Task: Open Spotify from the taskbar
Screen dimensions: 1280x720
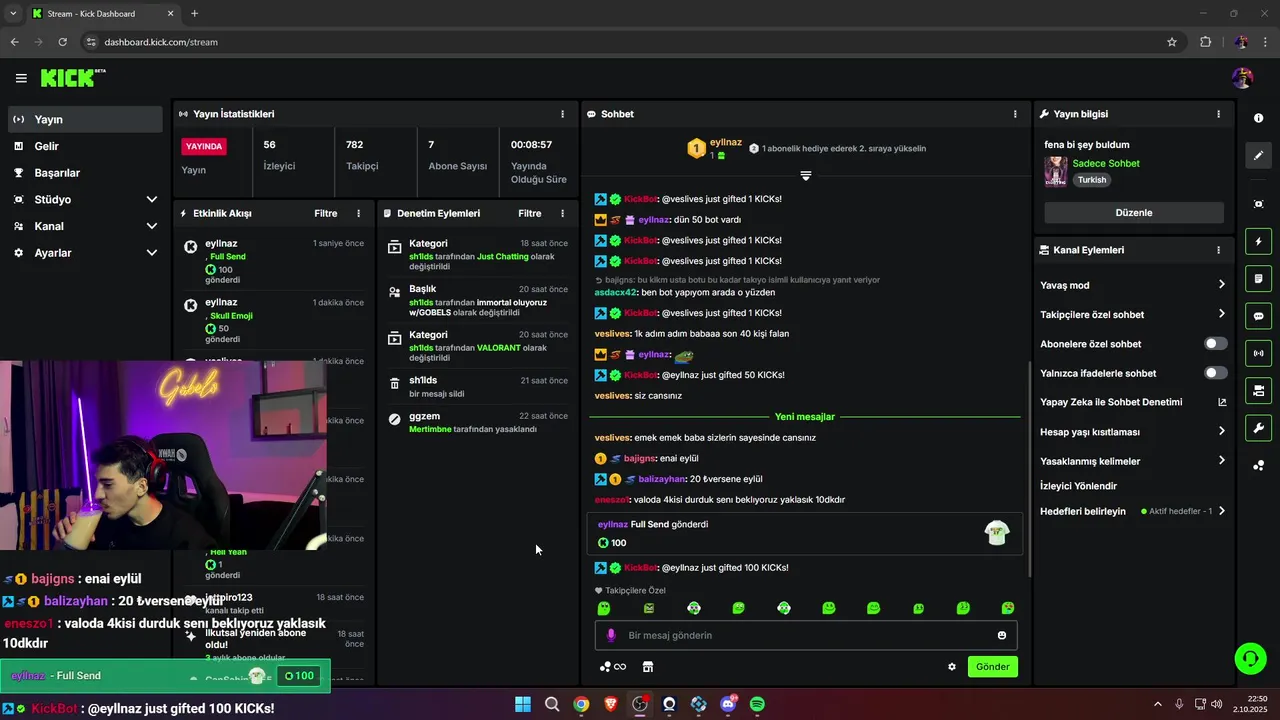Action: click(757, 704)
